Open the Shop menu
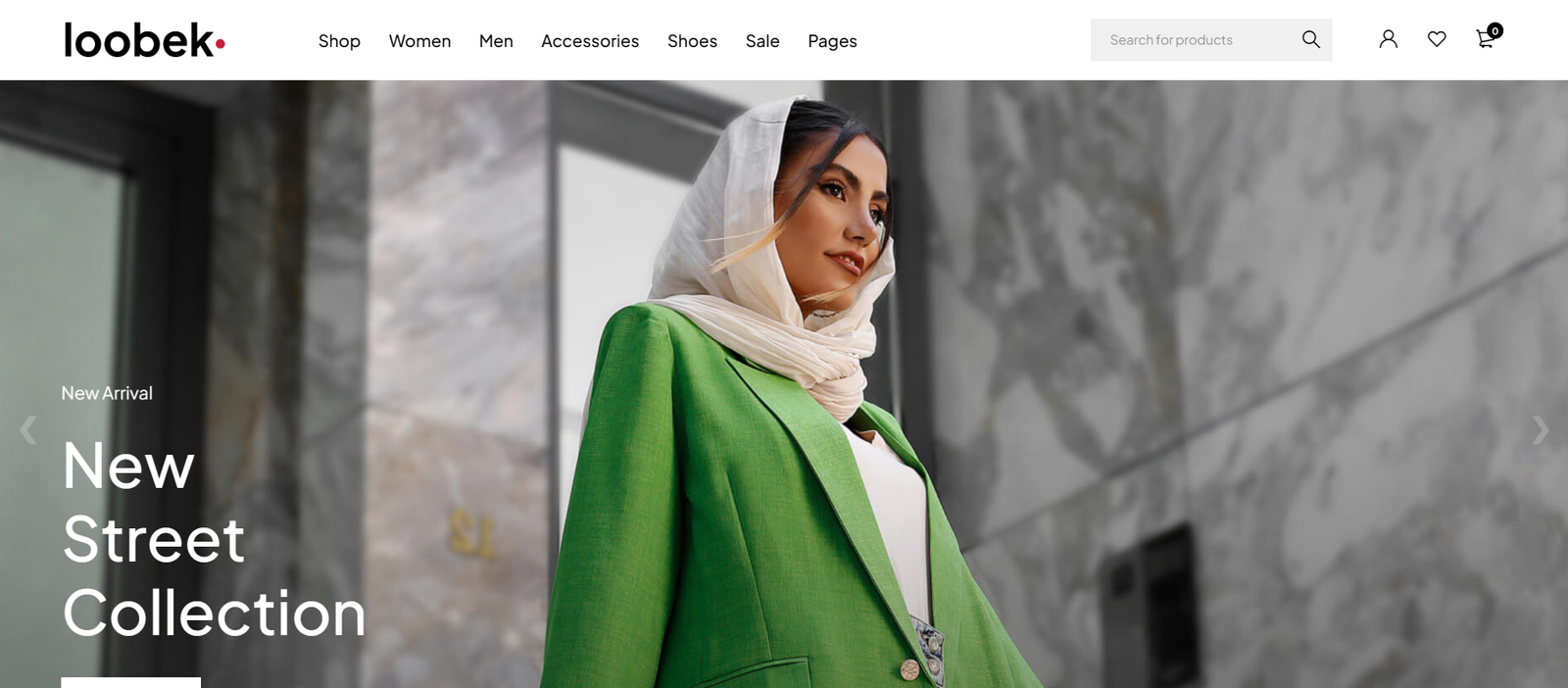This screenshot has width=1568, height=688. pos(339,41)
